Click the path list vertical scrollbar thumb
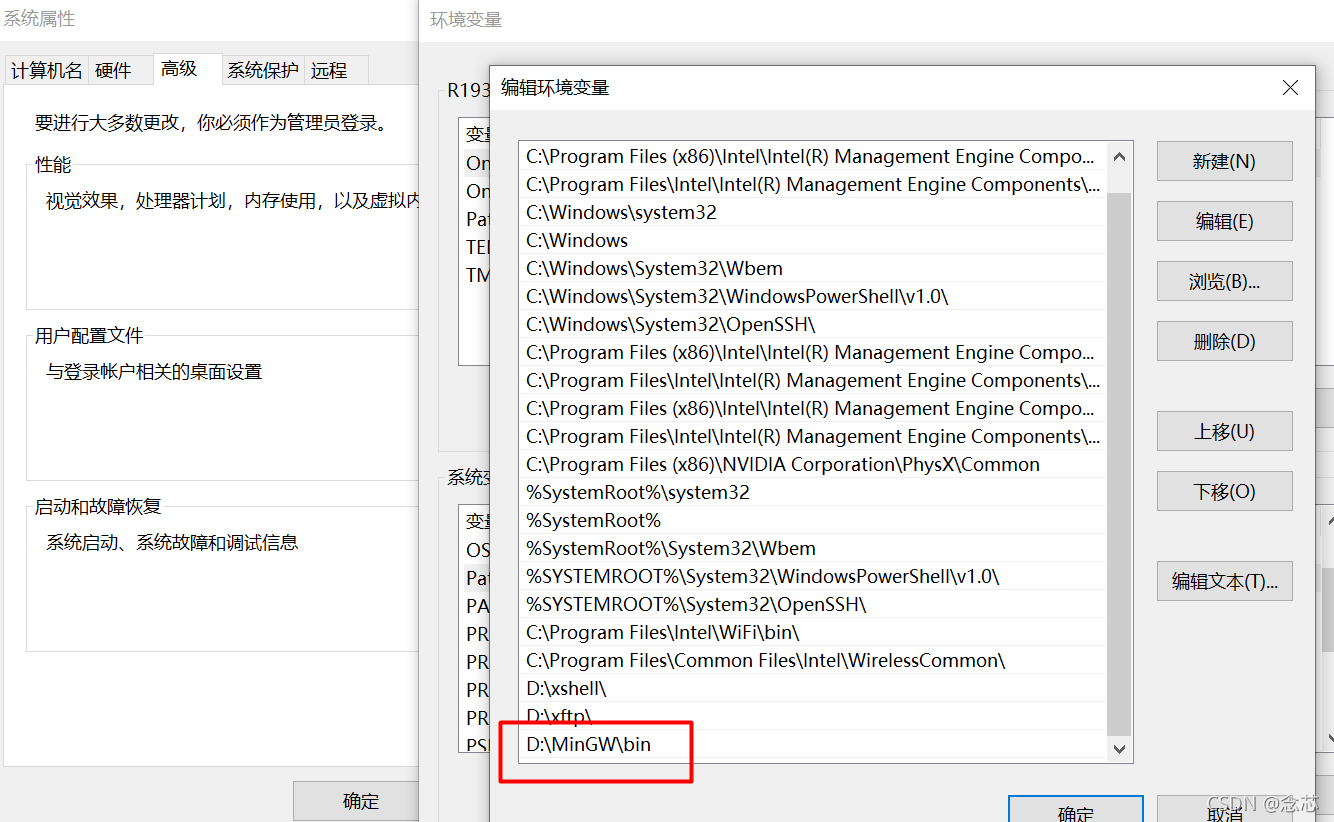The image size is (1334, 822). (x=1119, y=463)
